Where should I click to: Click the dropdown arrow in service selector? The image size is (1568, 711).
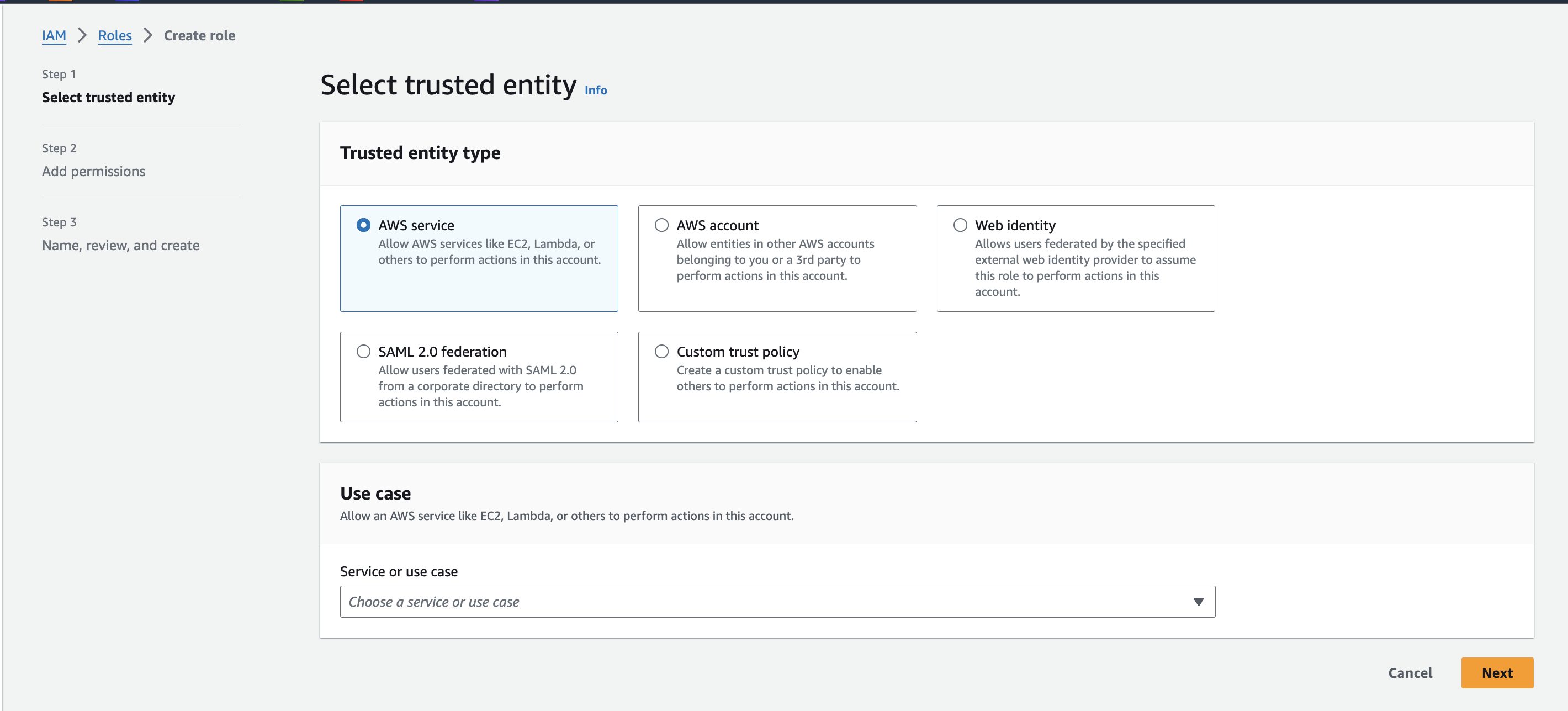point(1198,602)
